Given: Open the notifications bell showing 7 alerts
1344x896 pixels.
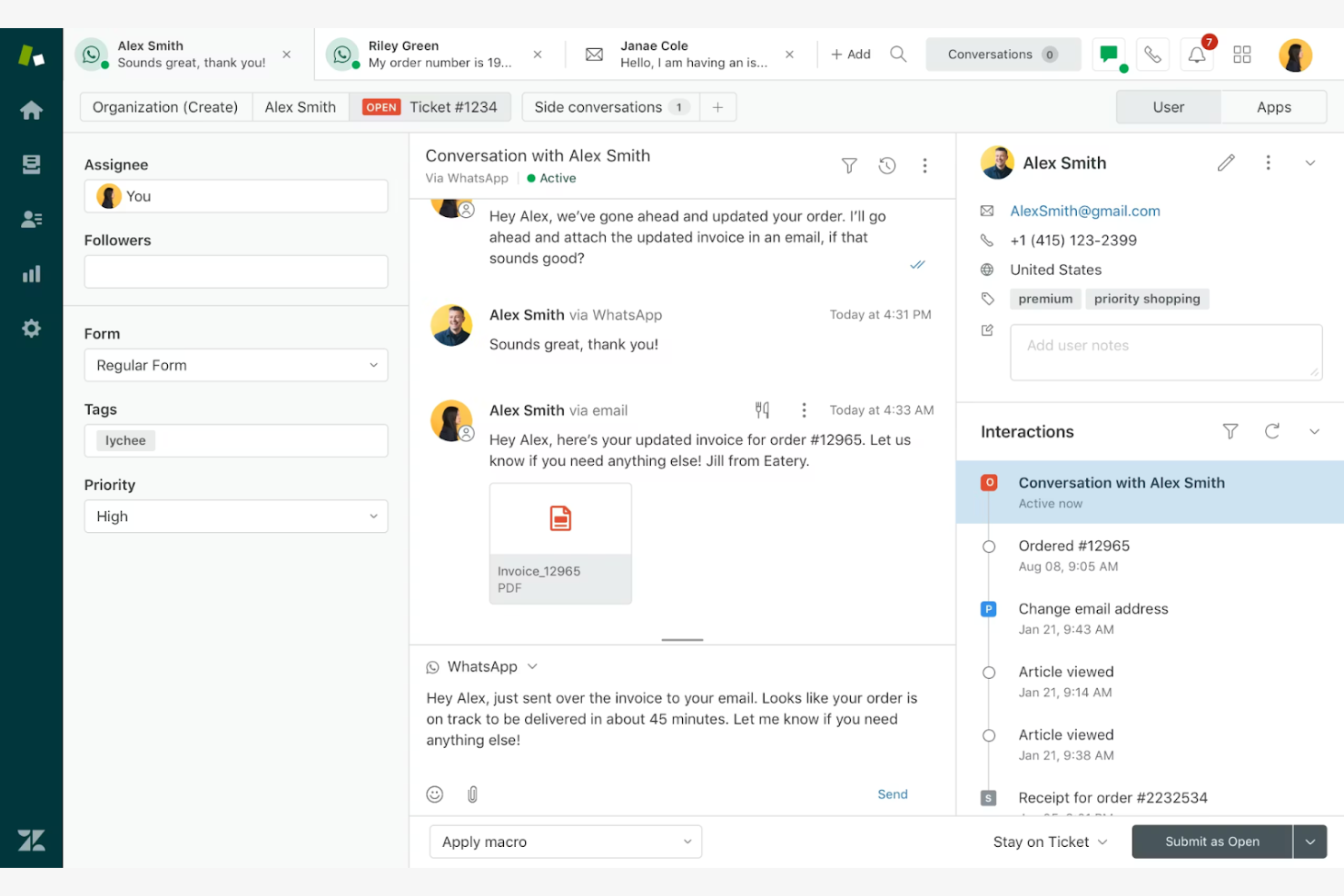Looking at the screenshot, I should point(1196,54).
